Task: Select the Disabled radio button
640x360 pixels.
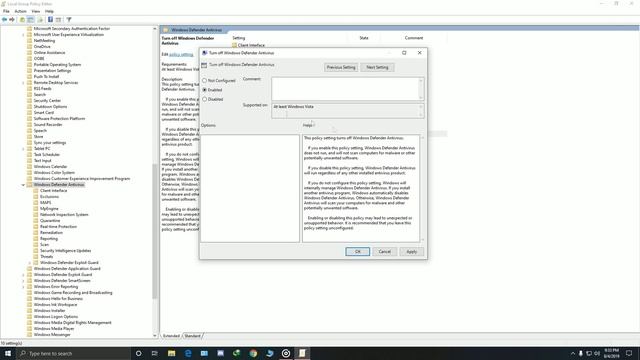Action: click(x=204, y=99)
